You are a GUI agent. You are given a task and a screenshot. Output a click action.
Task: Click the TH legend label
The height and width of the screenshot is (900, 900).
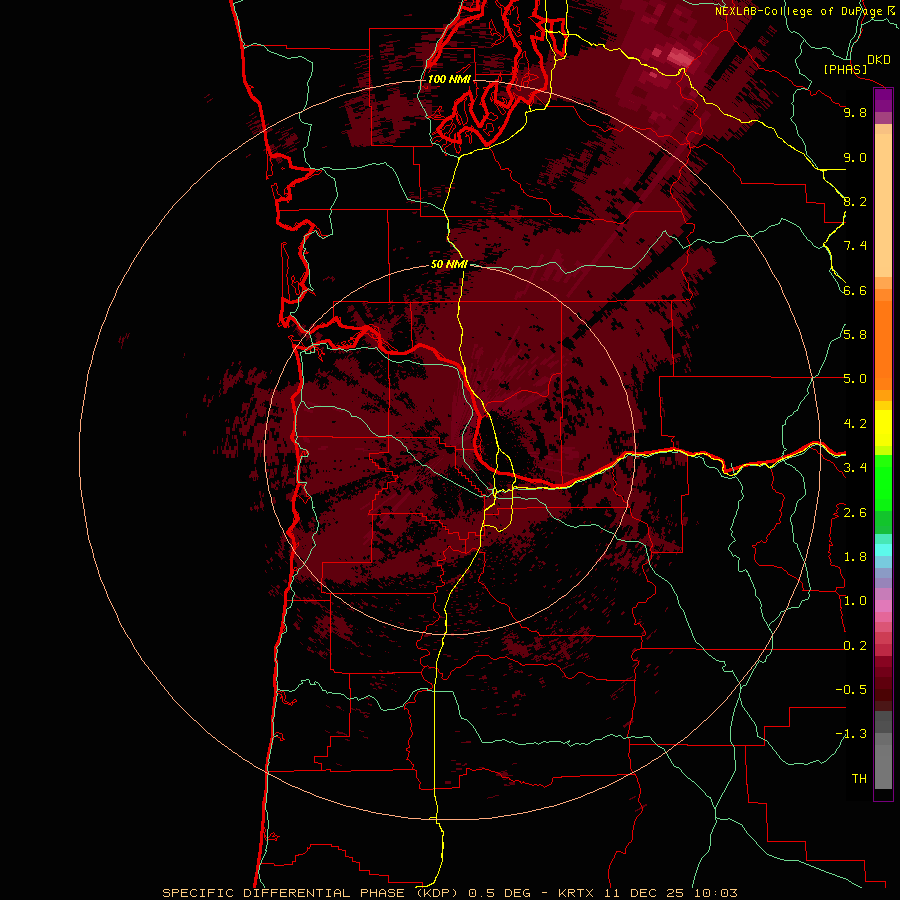pos(859,779)
